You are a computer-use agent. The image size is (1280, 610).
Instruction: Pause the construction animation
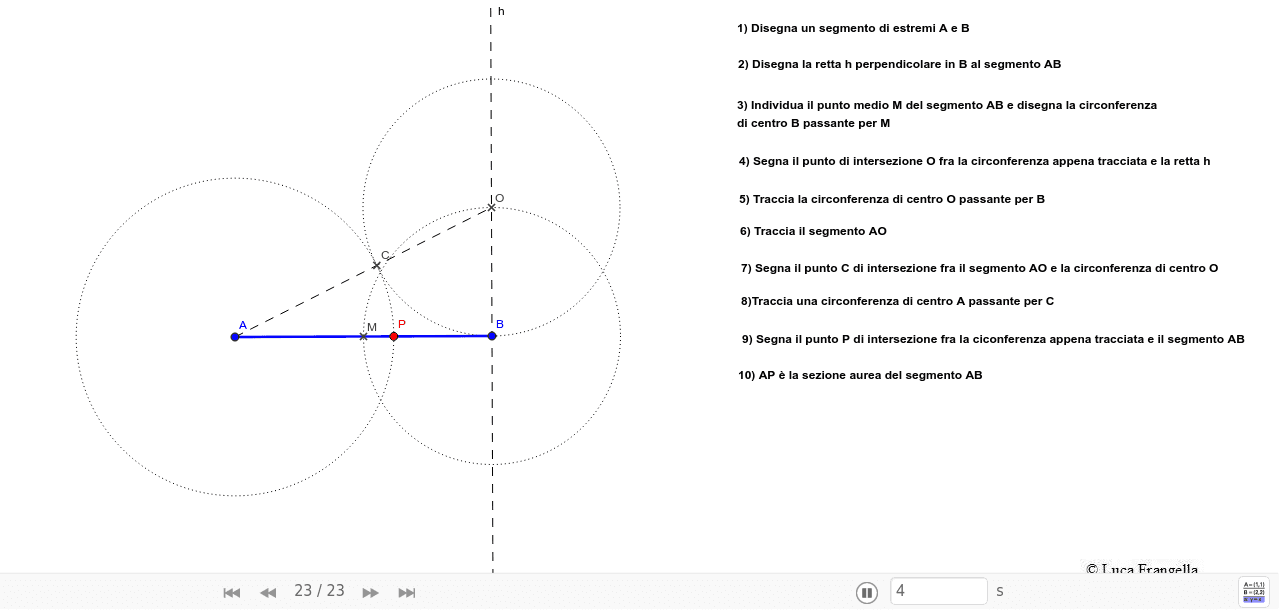867,592
